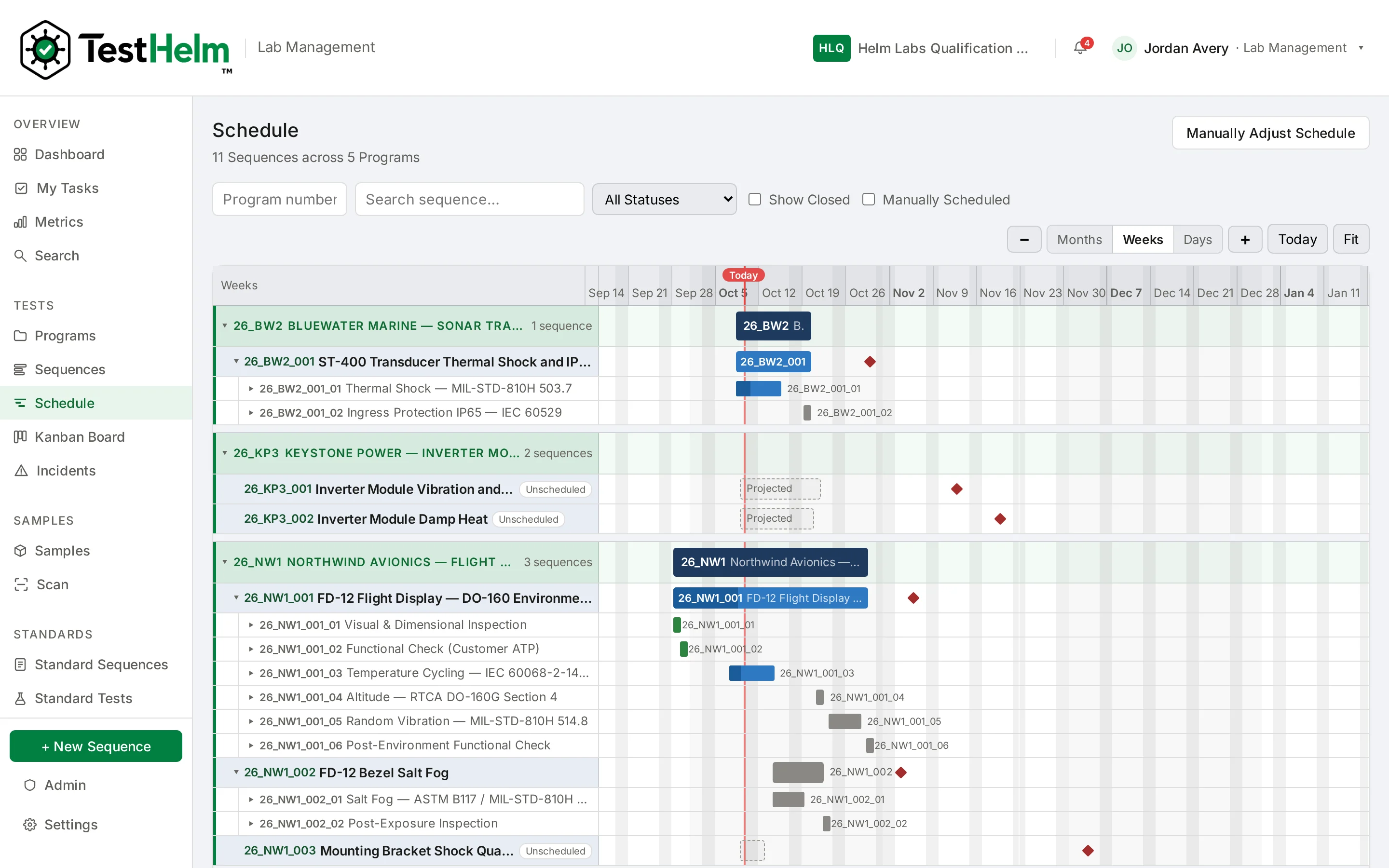Viewport: 1389px width, 868px height.
Task: Click the My Tasks checkbox icon
Action: [x=21, y=188]
